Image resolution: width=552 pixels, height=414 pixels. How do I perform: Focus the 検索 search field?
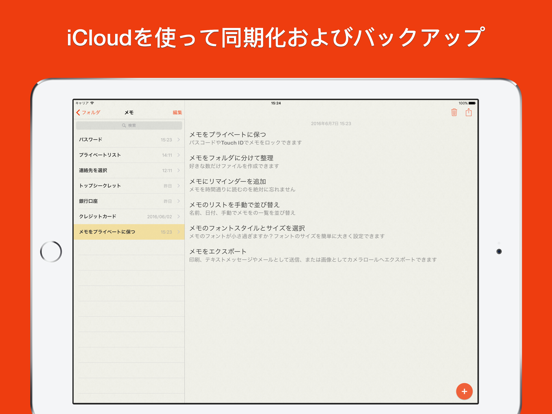[129, 125]
